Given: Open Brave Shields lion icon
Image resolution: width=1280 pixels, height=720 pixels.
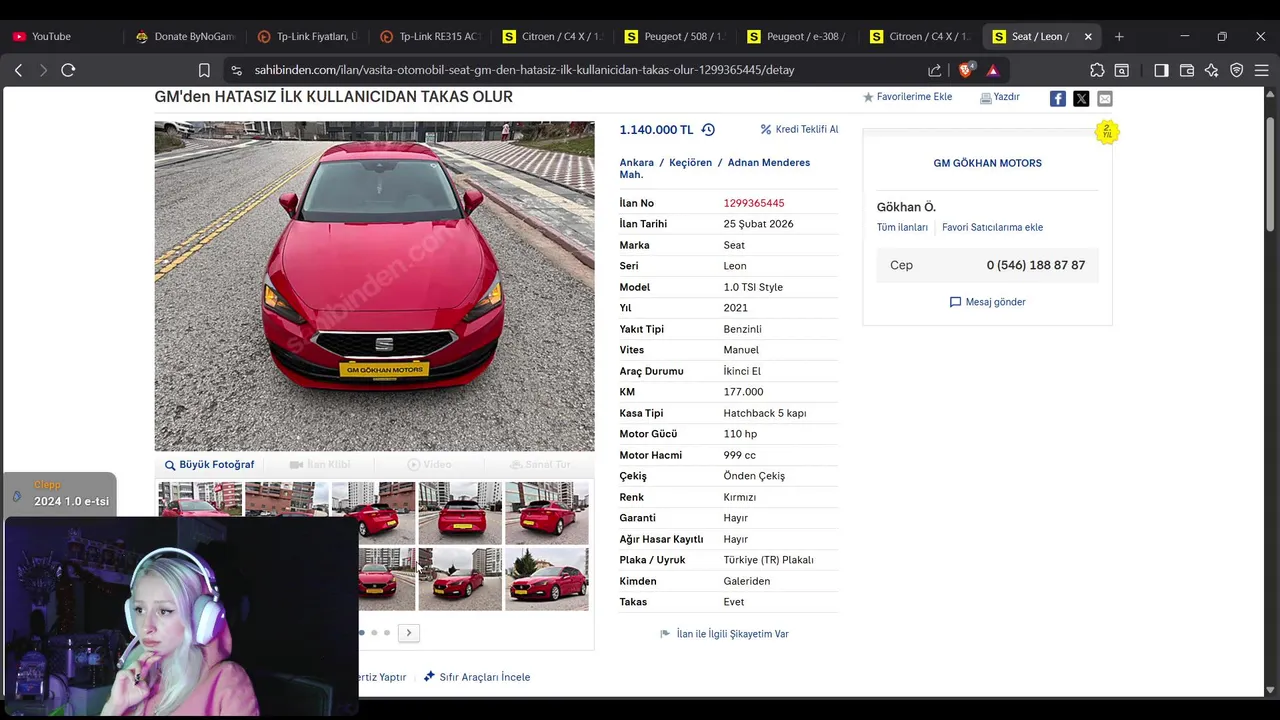Looking at the screenshot, I should coord(967,70).
